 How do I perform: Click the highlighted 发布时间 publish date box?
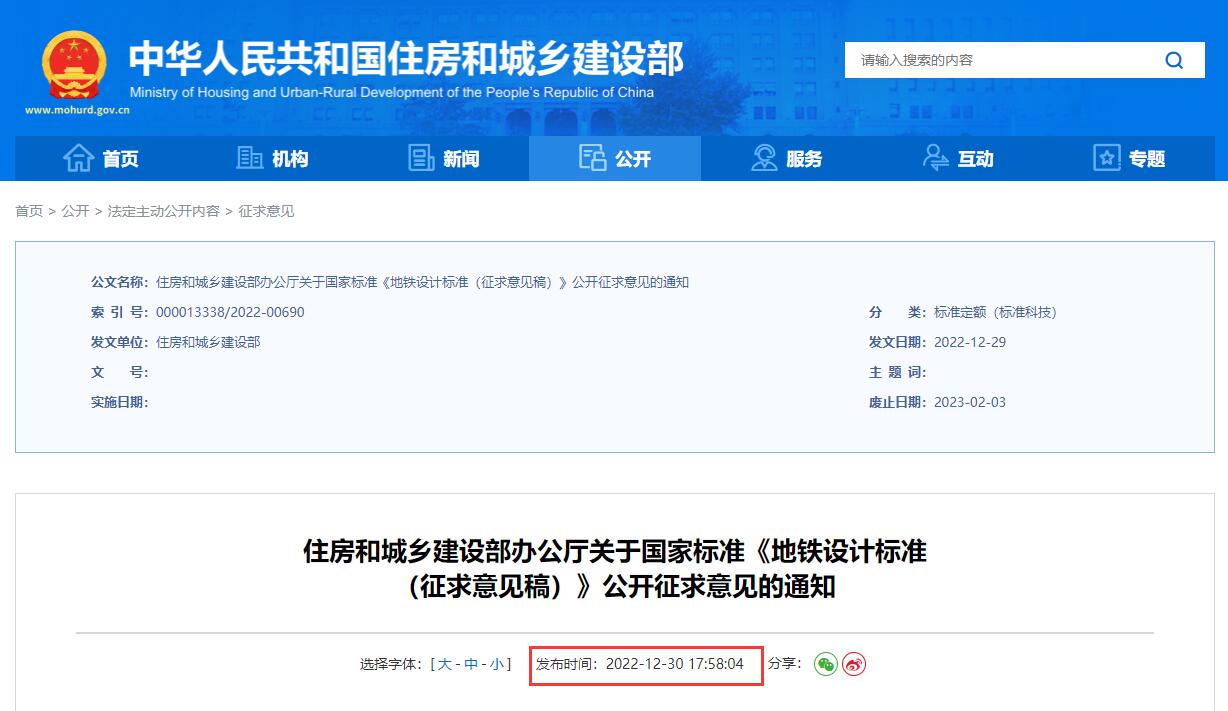coord(645,663)
